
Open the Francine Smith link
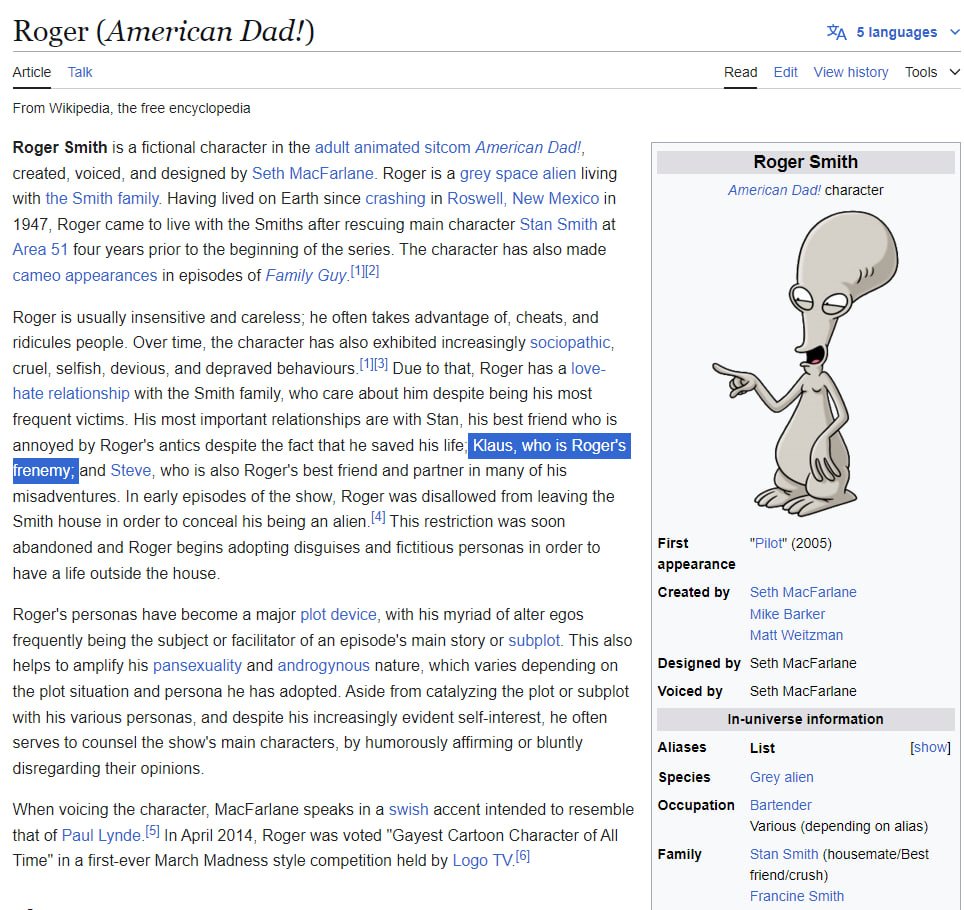coord(797,896)
